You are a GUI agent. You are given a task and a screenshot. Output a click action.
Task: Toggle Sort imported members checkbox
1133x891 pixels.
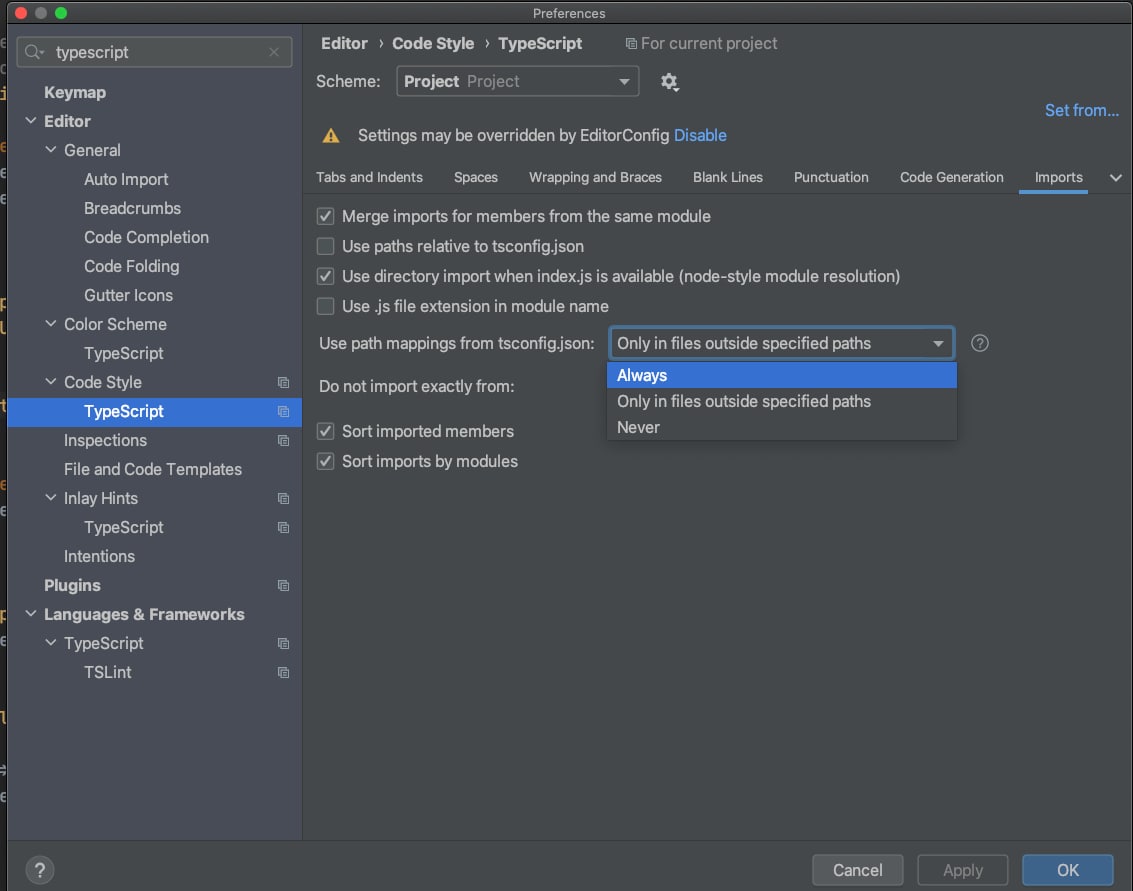point(326,431)
